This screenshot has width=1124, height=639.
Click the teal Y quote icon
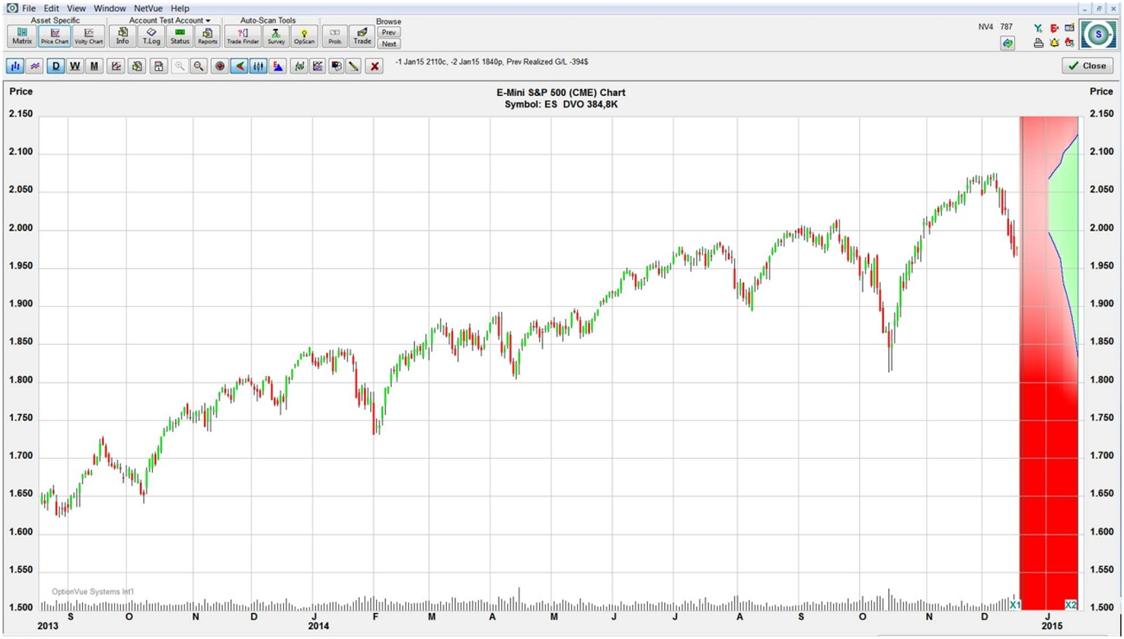pyautogui.click(x=1038, y=28)
